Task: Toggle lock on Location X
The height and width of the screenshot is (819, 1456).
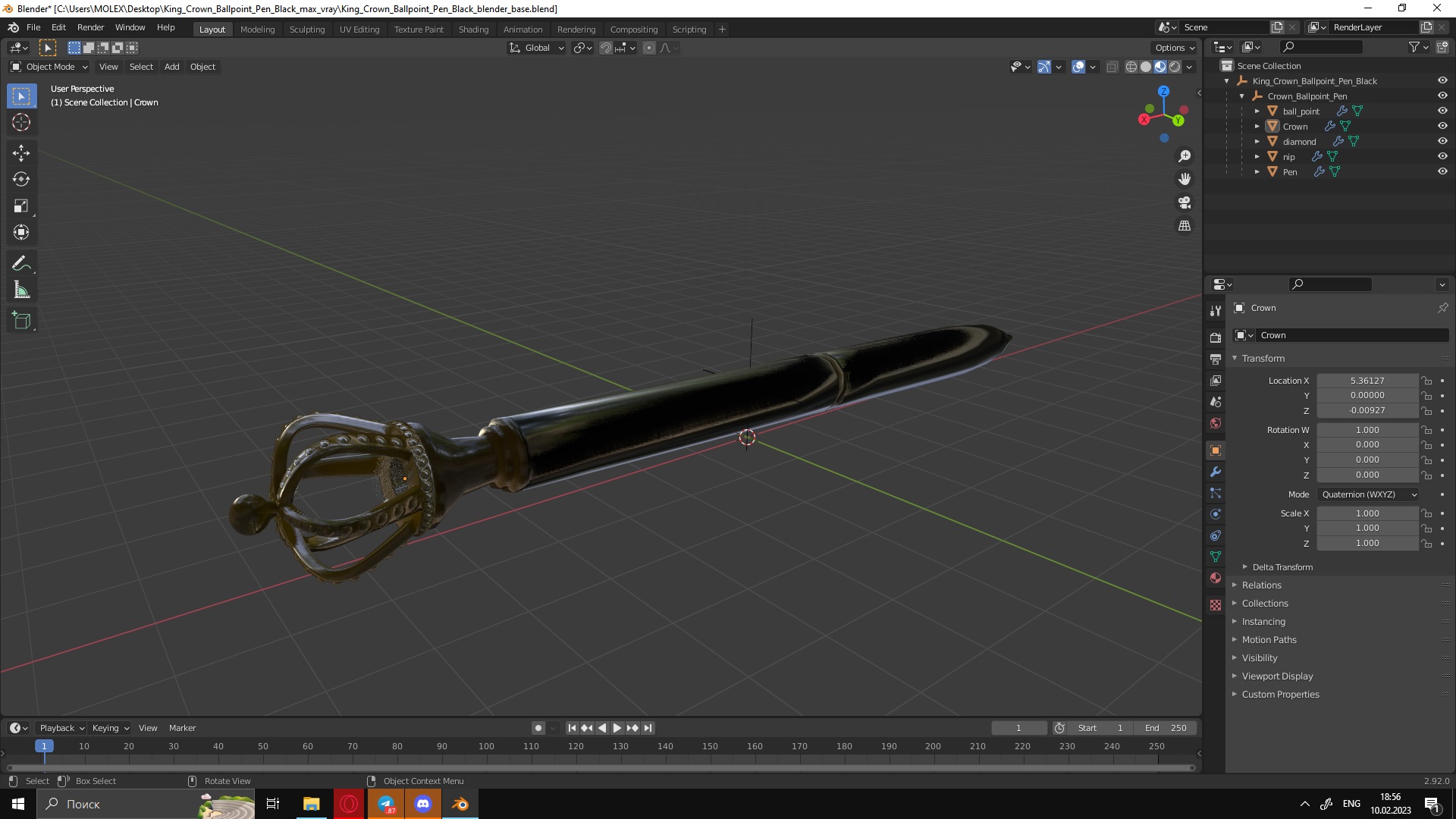Action: [1426, 381]
